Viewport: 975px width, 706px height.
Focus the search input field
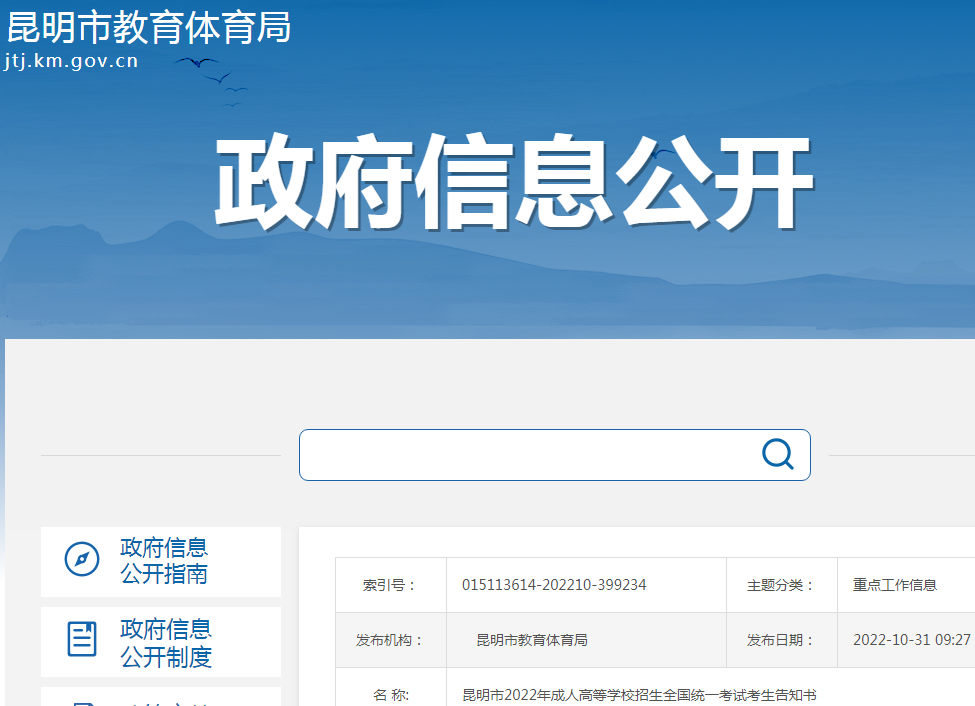point(555,455)
